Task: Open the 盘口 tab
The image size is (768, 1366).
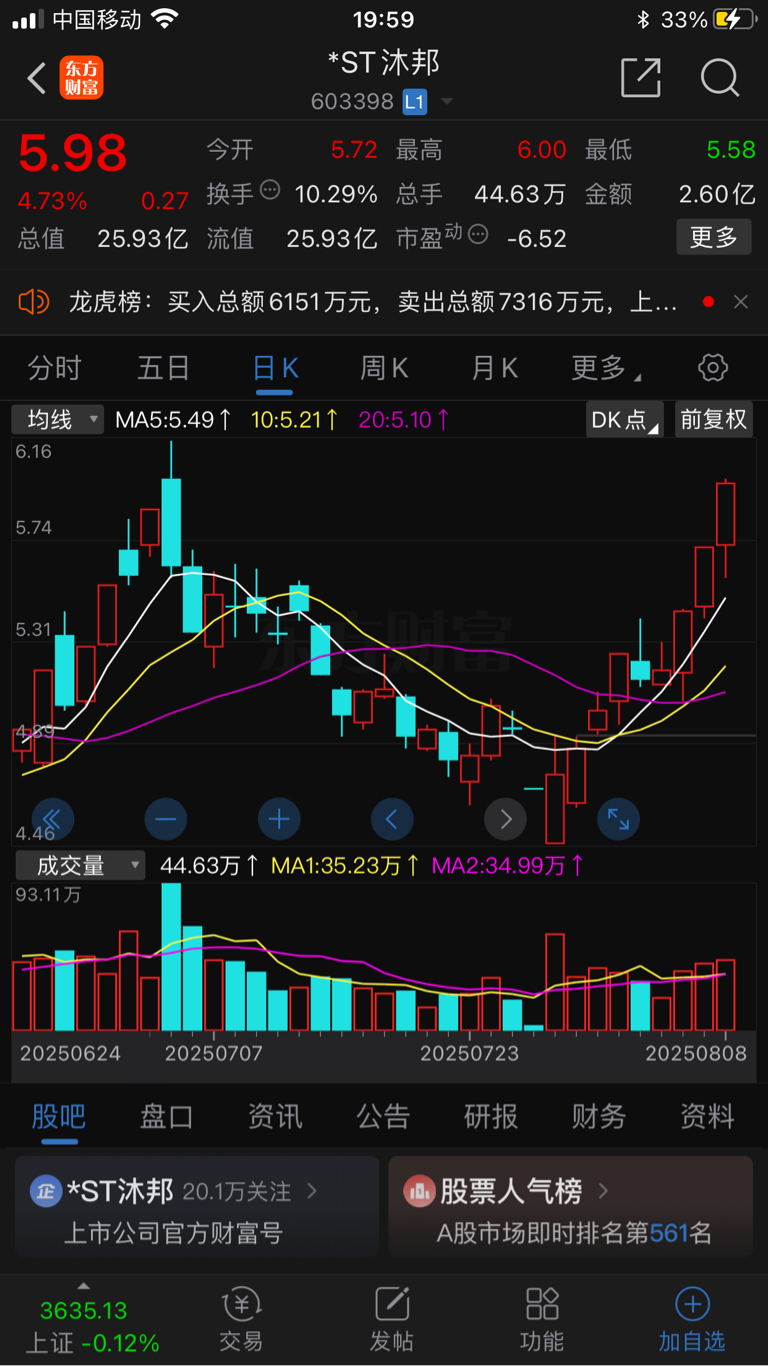Action: pyautogui.click(x=167, y=1116)
